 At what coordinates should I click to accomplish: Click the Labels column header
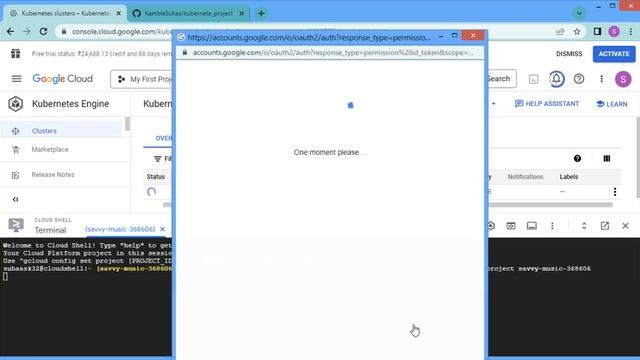[569, 177]
